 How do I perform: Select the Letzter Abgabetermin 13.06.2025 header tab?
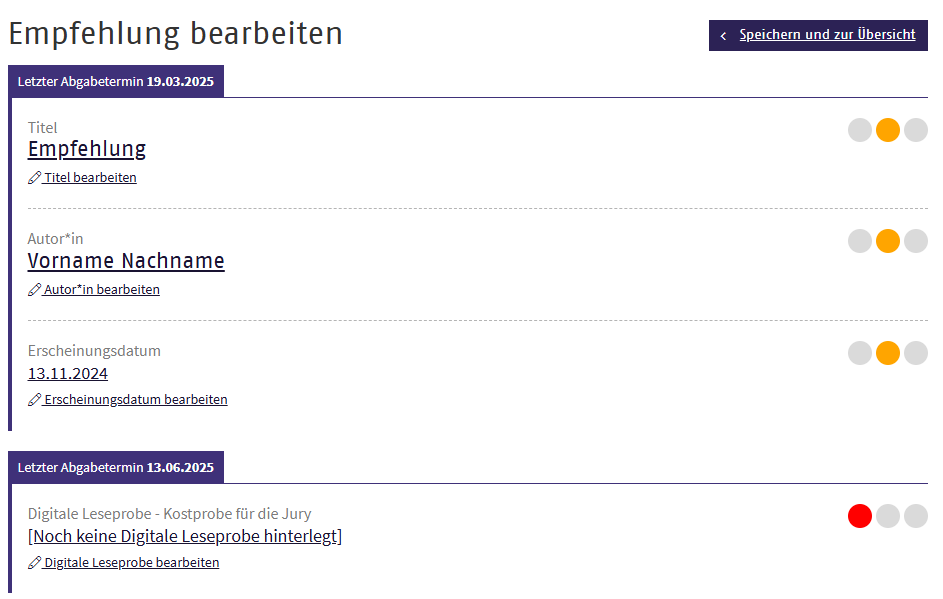click(x=116, y=467)
